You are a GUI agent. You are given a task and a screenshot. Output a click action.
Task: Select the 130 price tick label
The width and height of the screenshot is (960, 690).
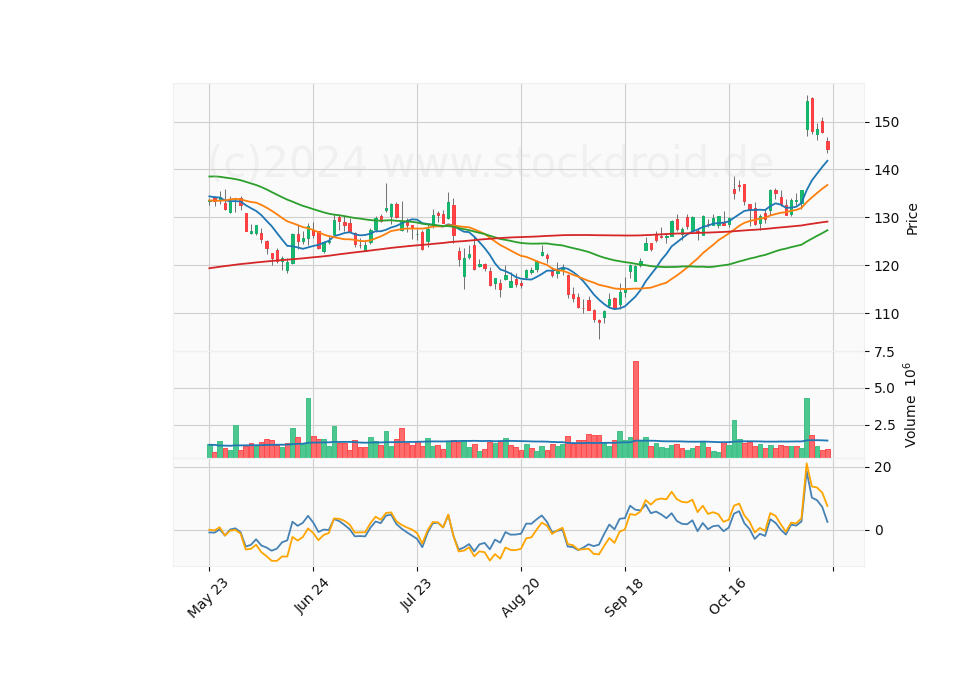point(887,218)
